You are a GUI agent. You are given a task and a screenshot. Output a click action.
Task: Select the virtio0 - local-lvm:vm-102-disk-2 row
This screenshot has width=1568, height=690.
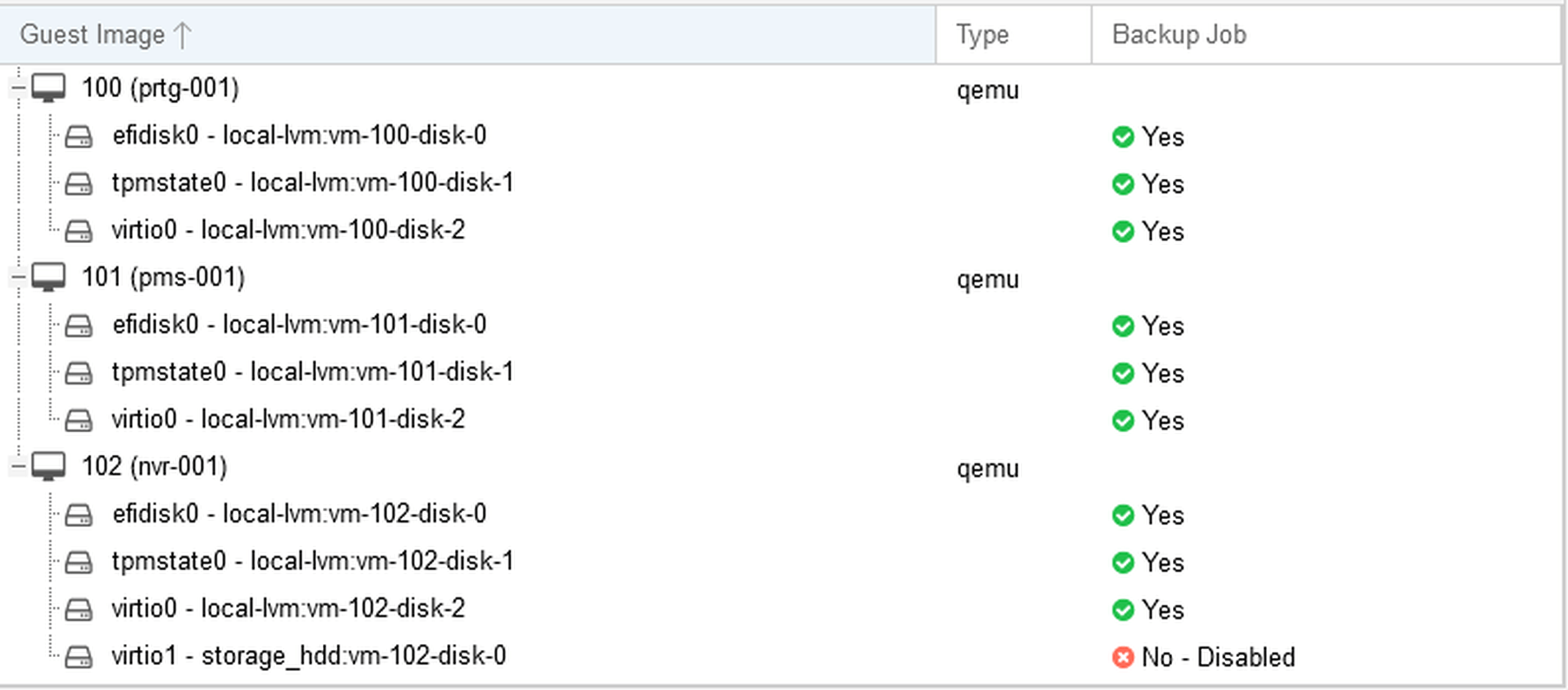(781, 608)
